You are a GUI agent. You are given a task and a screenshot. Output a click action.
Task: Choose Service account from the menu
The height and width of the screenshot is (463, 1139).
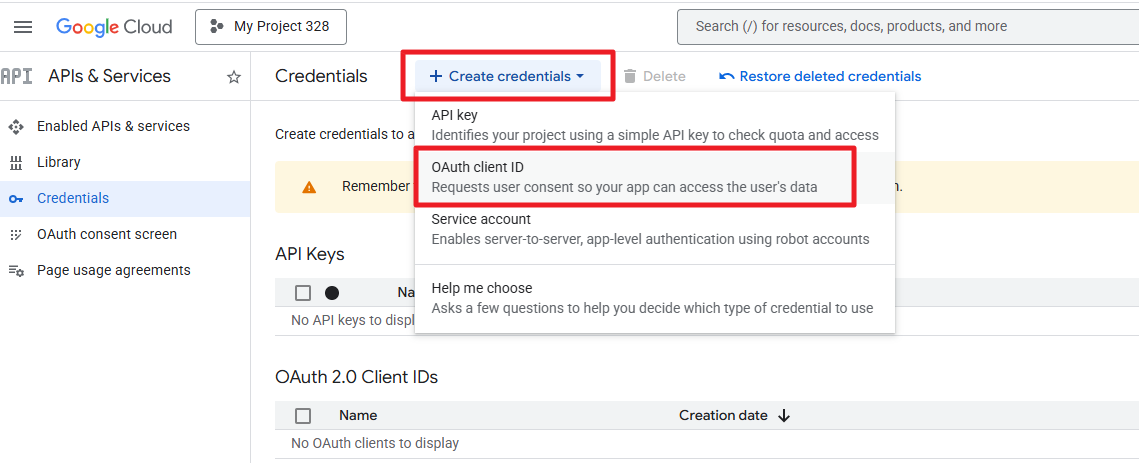point(654,229)
